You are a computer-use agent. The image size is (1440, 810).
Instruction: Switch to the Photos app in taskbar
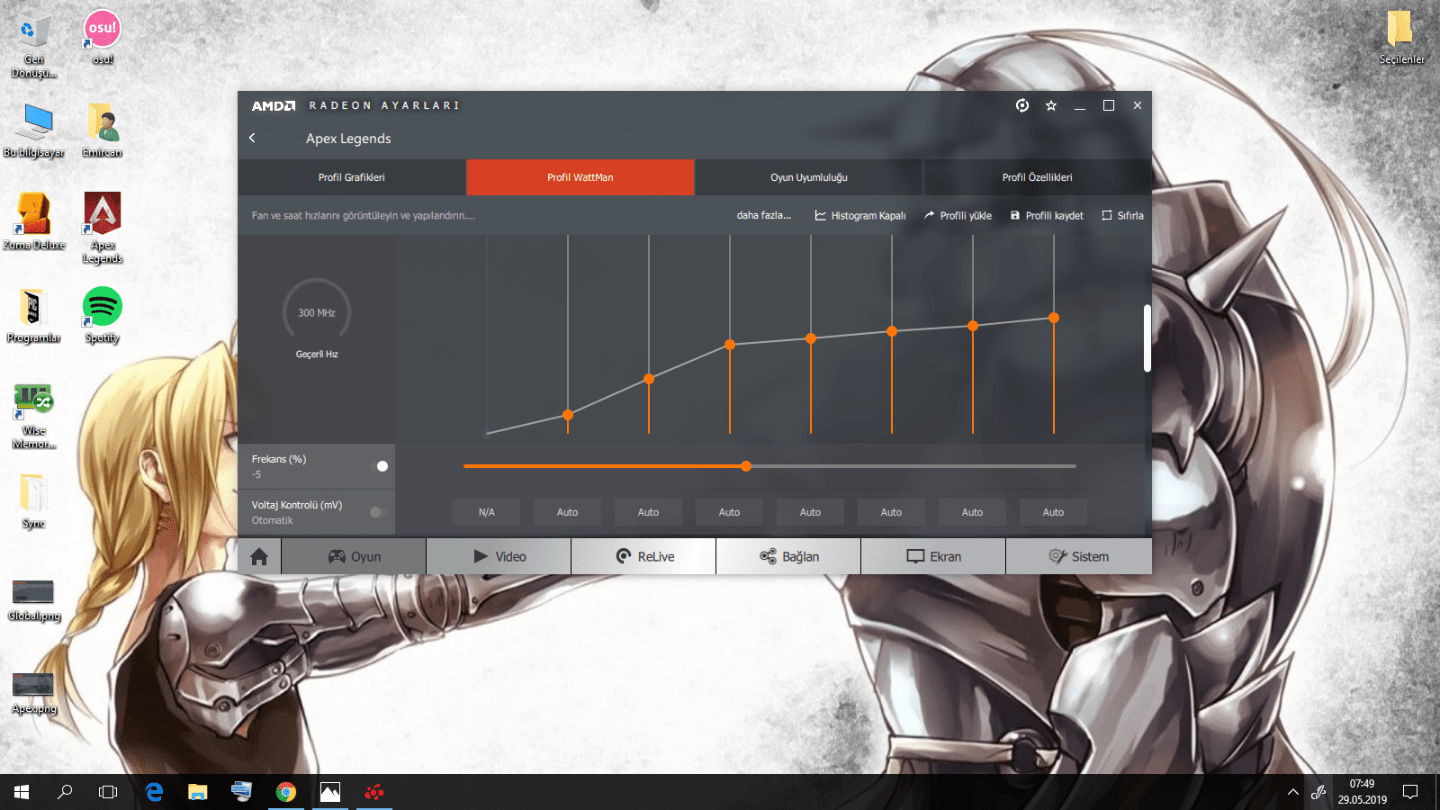point(330,792)
